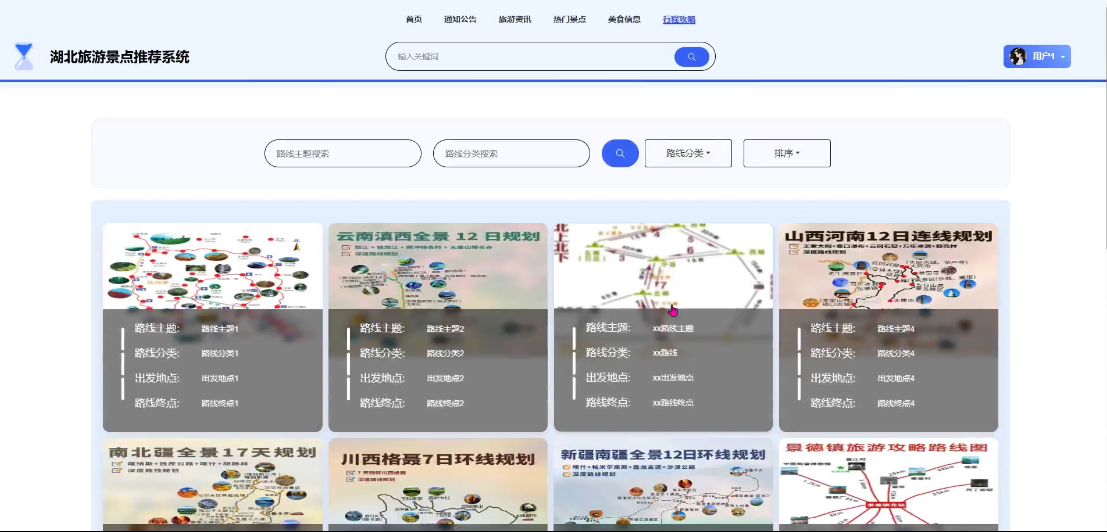
Task: Open the 山西河南12日连线规划 card image
Action: pos(888,266)
